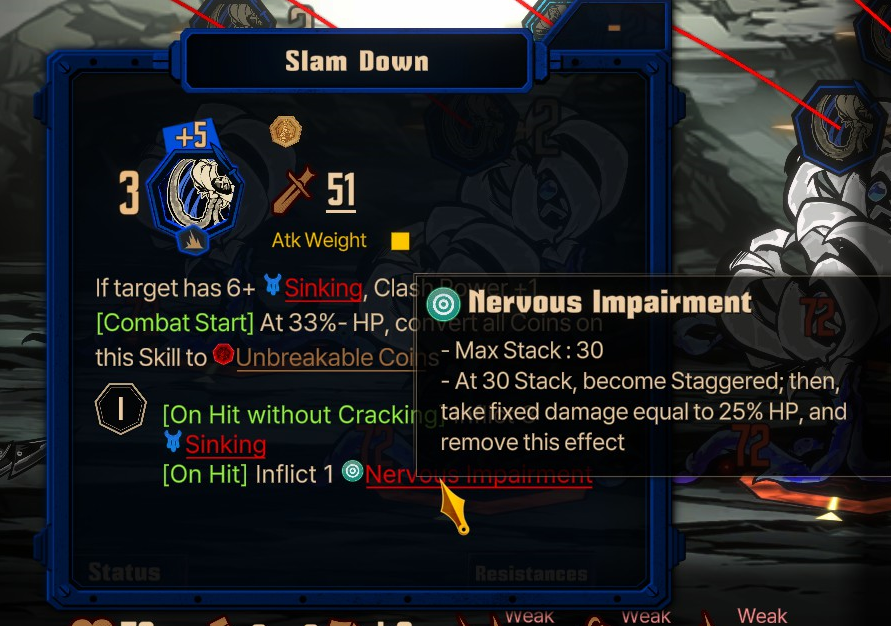Click the bronze coin icon above attack value

[x=285, y=132]
